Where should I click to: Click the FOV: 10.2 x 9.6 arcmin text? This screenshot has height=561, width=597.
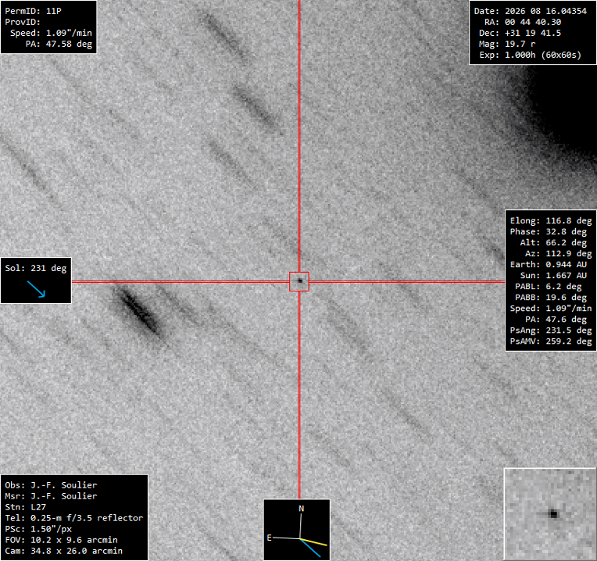(61, 540)
